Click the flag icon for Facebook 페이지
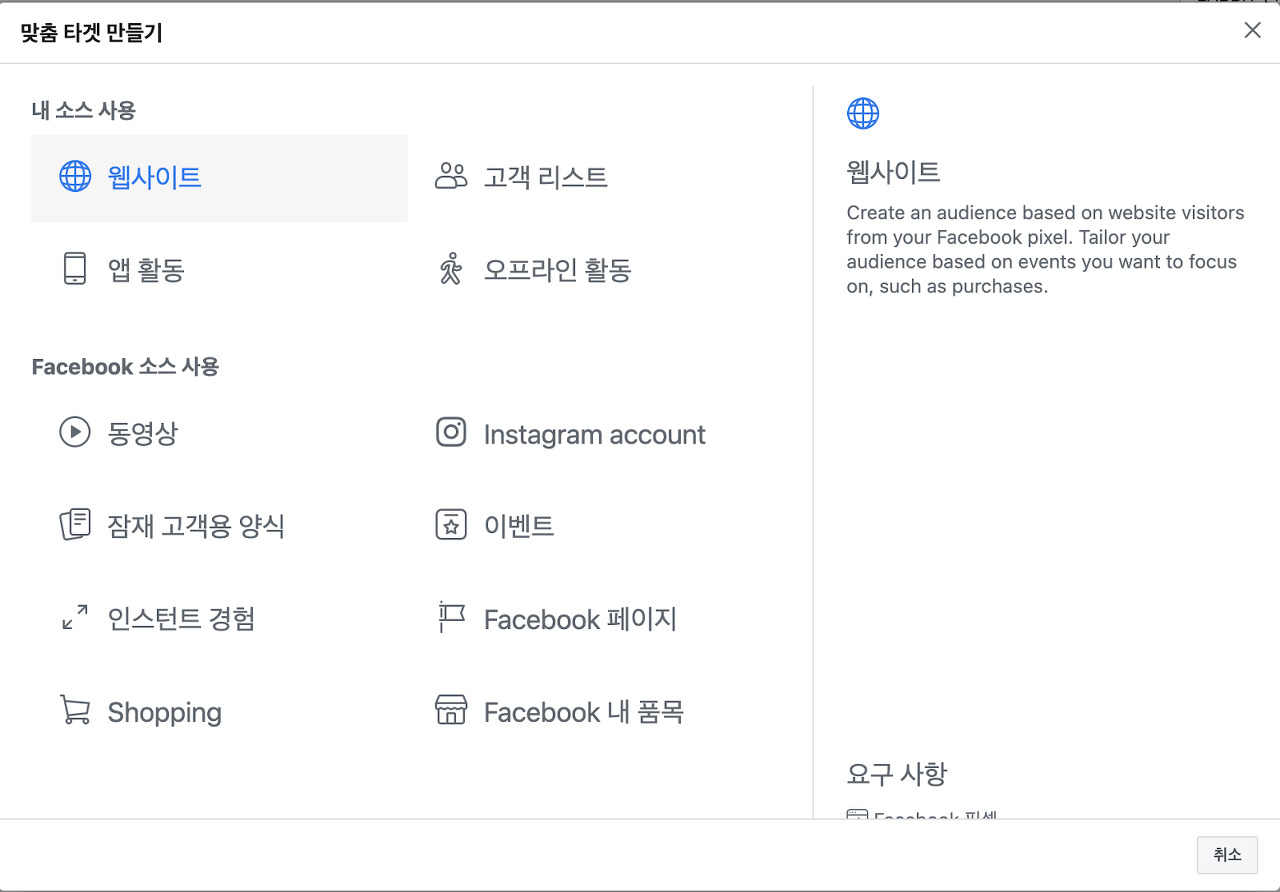This screenshot has width=1280, height=892. click(451, 618)
